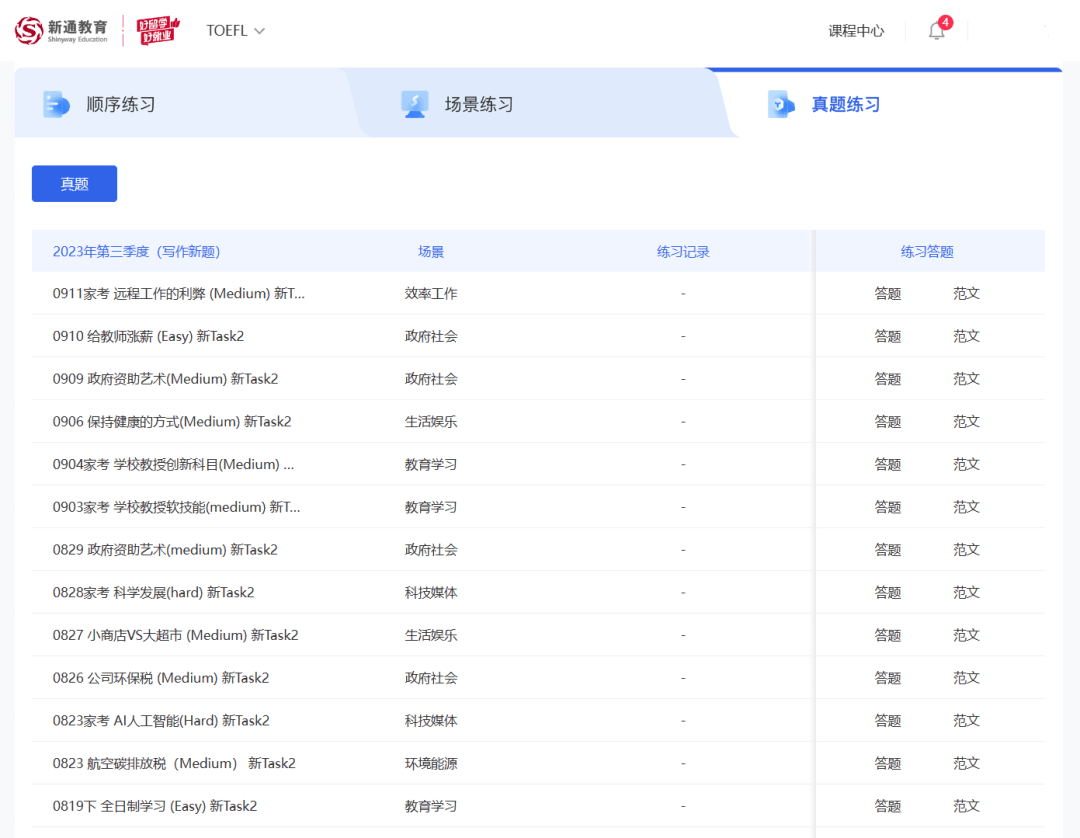Click 效率工作 scene in 0911家考 row
This screenshot has width=1080, height=838.
pos(431,293)
